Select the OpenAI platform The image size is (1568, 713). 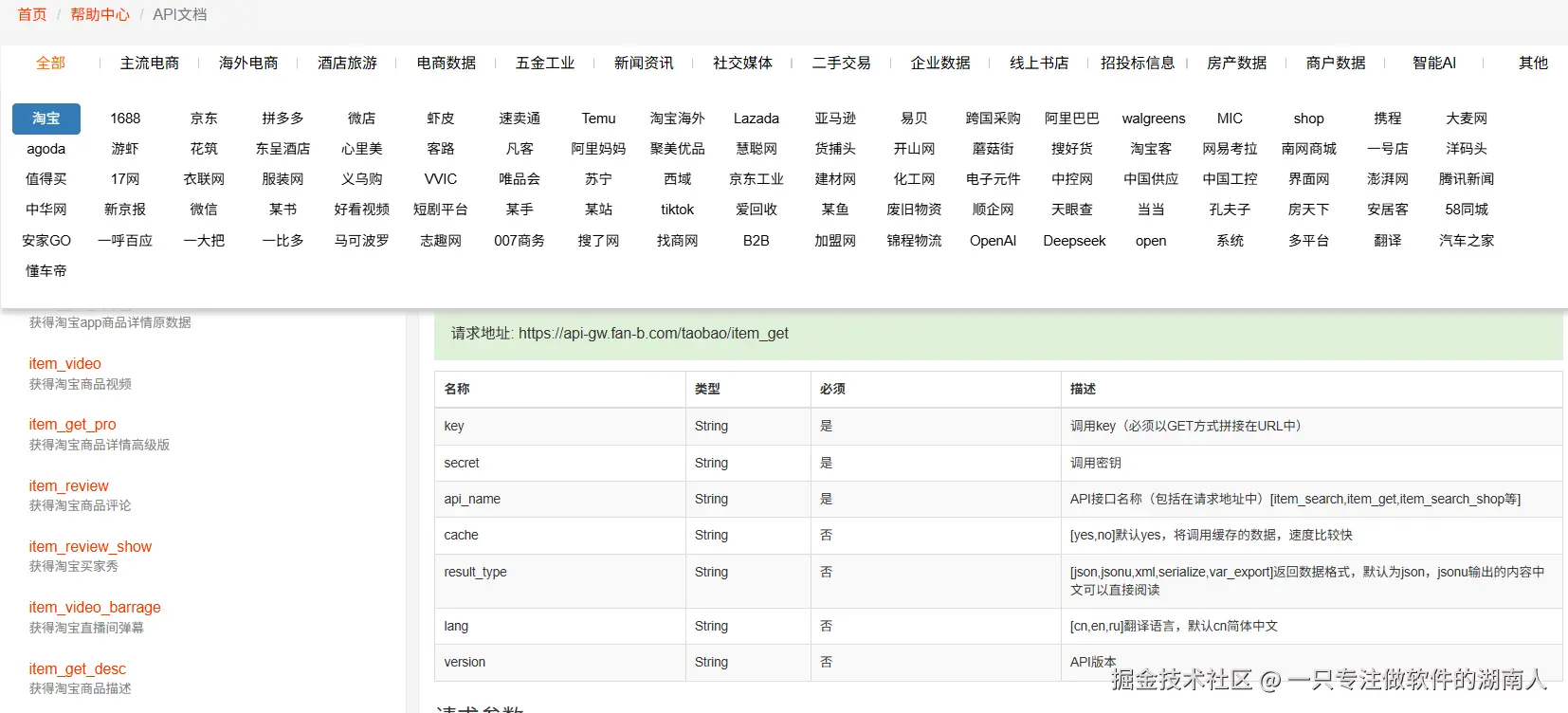[x=994, y=241]
